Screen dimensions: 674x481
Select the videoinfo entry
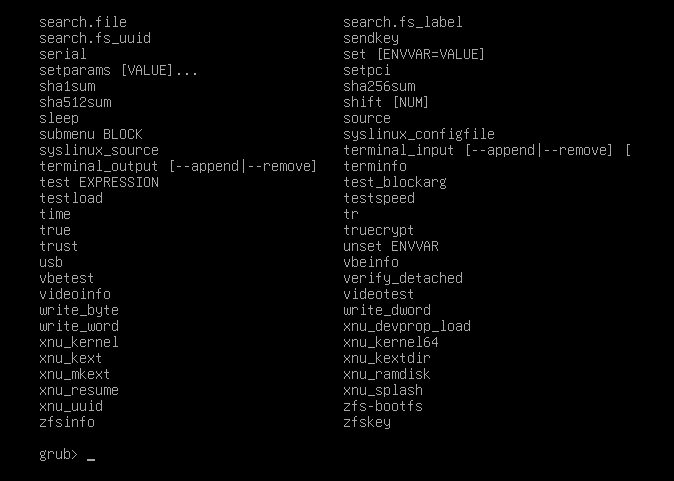click(75, 294)
